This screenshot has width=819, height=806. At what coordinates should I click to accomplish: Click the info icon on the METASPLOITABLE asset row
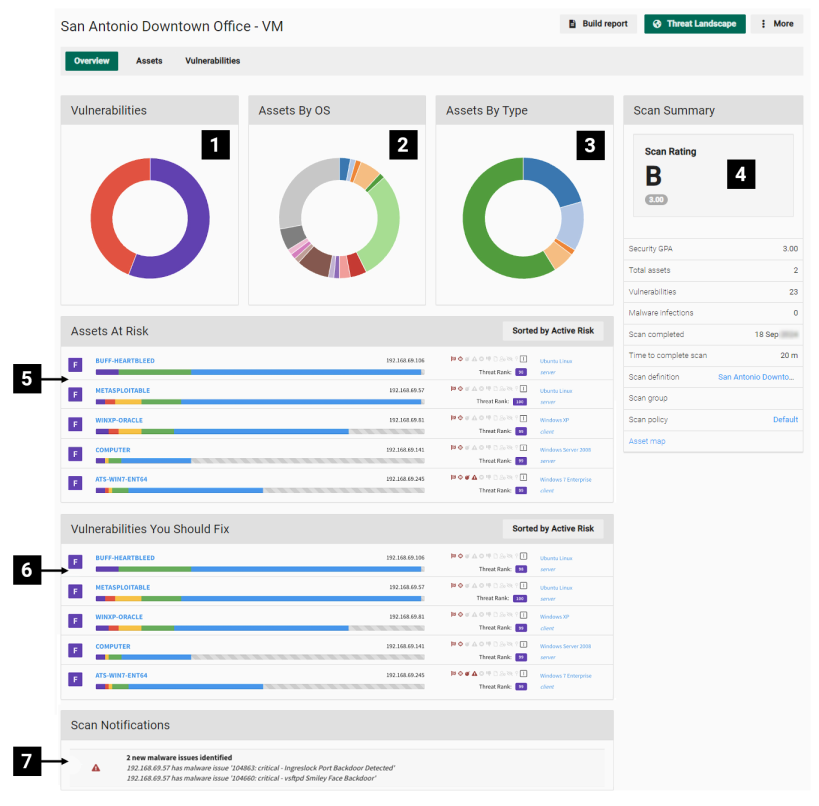522,389
